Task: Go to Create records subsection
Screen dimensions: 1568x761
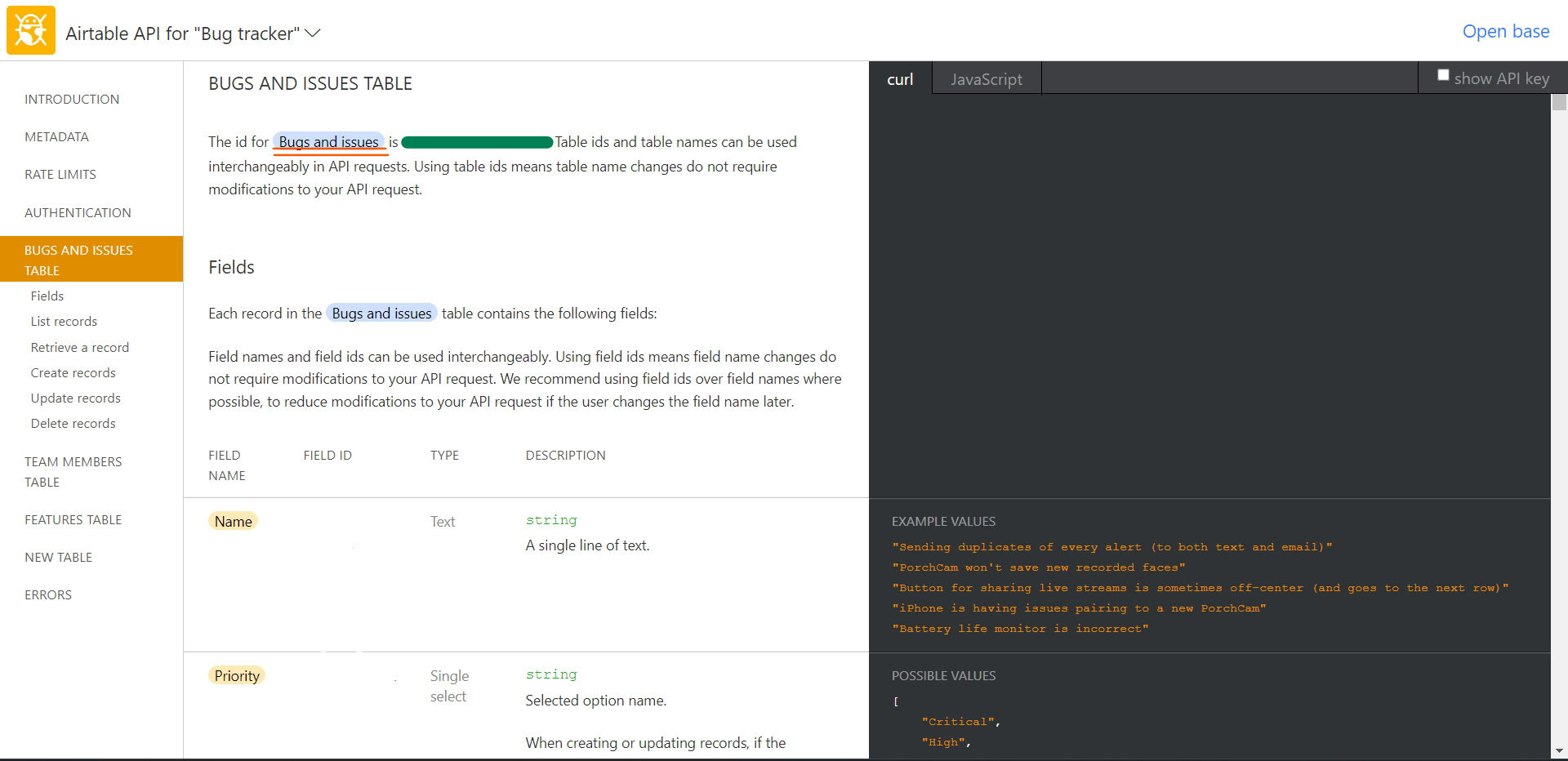Action: point(73,372)
